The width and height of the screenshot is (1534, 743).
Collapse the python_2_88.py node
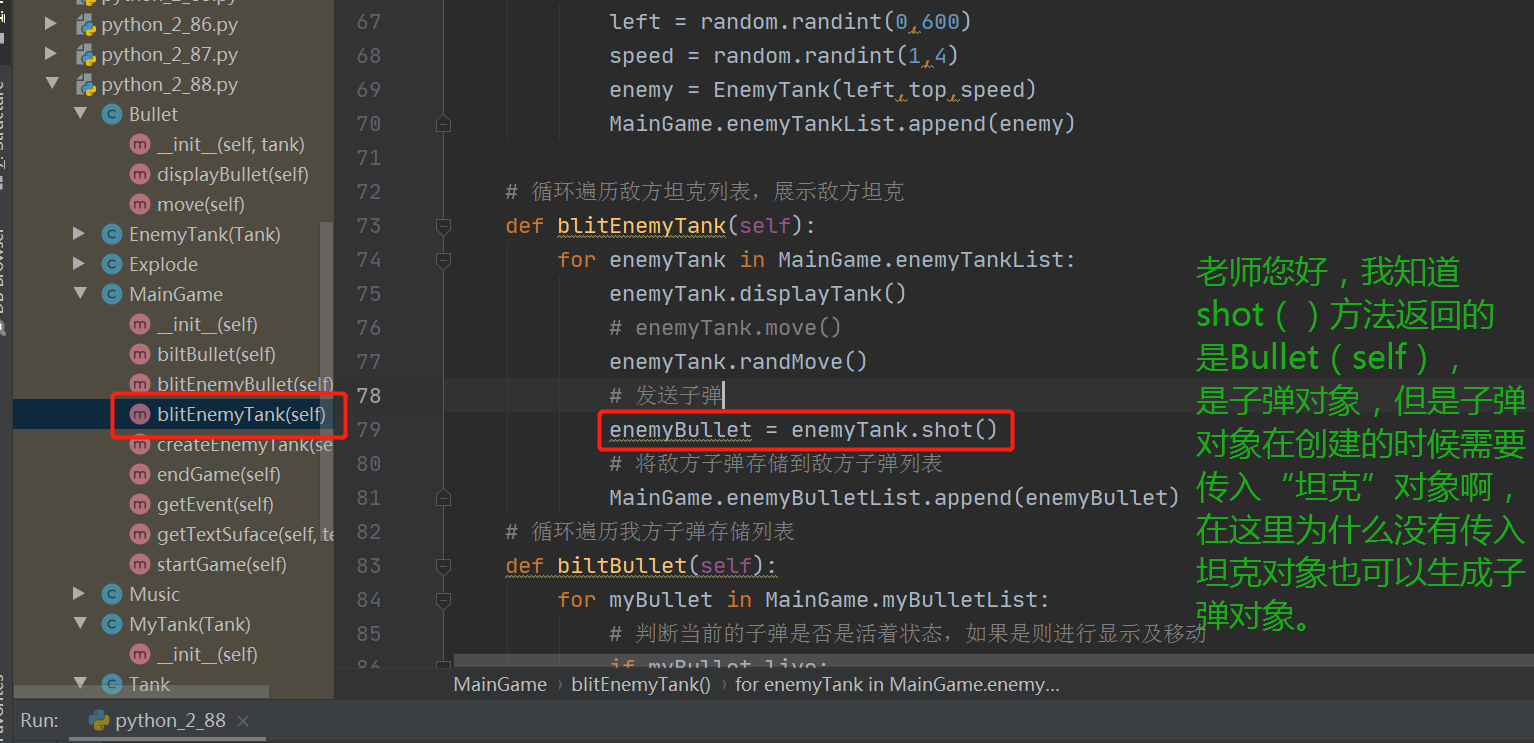point(51,85)
